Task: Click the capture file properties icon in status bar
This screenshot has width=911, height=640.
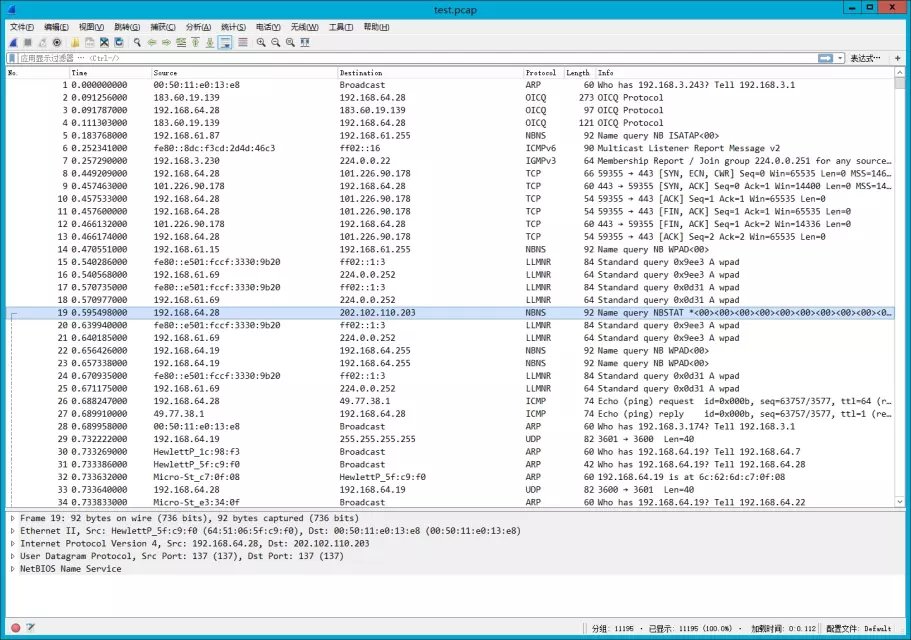Action: click(30, 627)
